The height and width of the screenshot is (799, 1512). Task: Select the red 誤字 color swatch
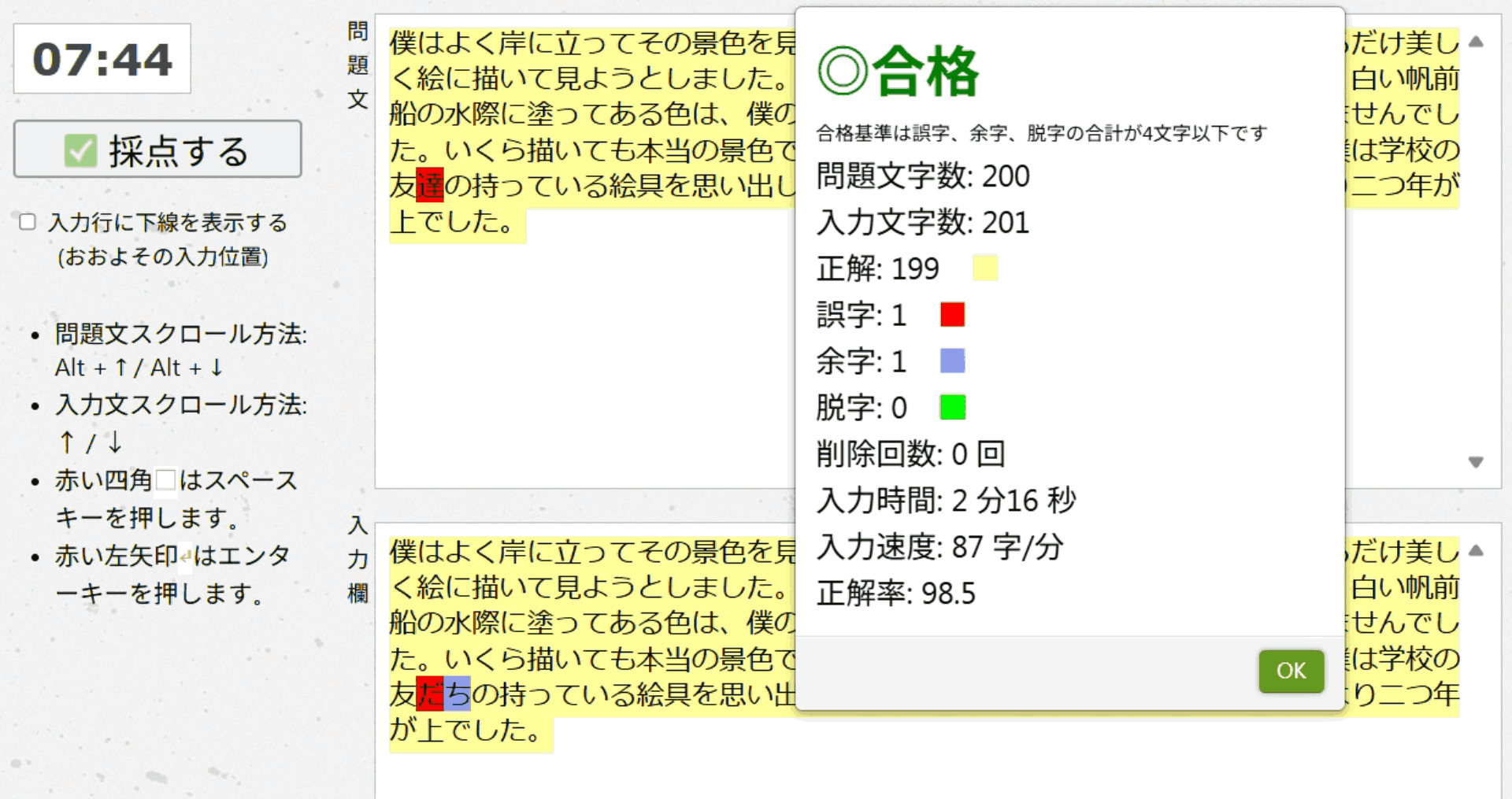pos(951,314)
